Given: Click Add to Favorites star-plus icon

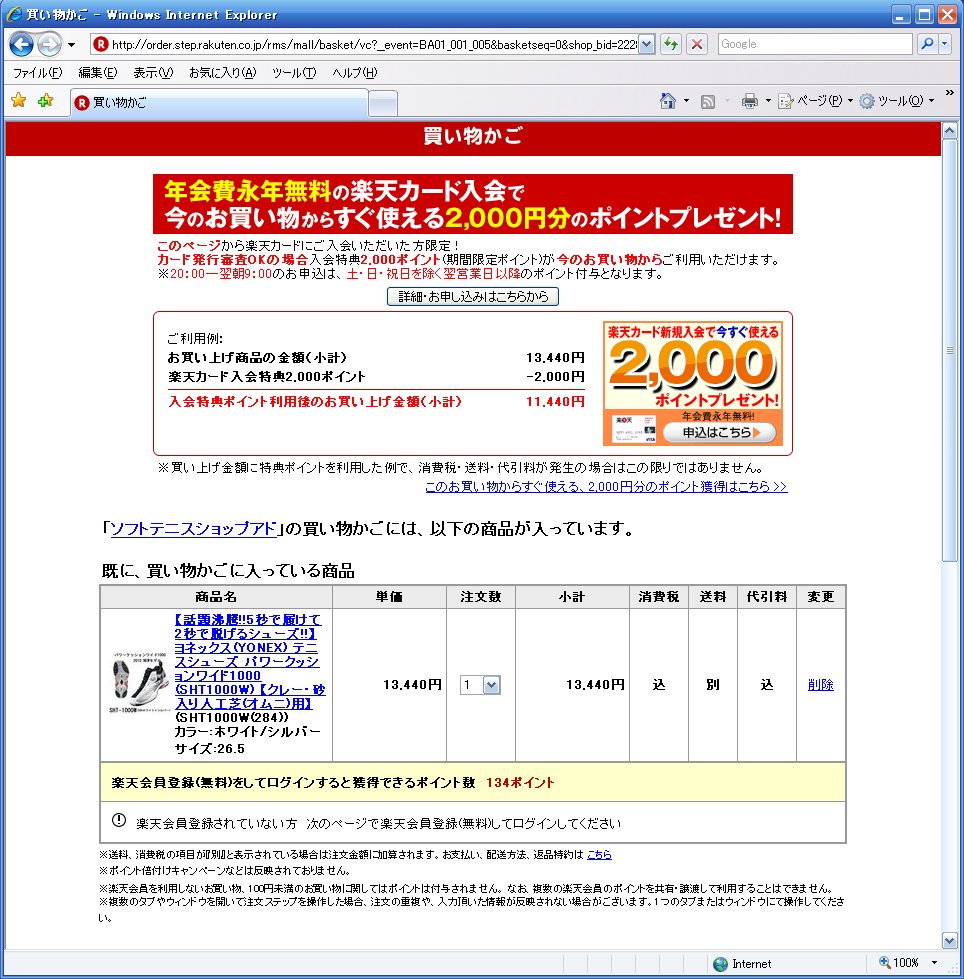Looking at the screenshot, I should pyautogui.click(x=46, y=101).
